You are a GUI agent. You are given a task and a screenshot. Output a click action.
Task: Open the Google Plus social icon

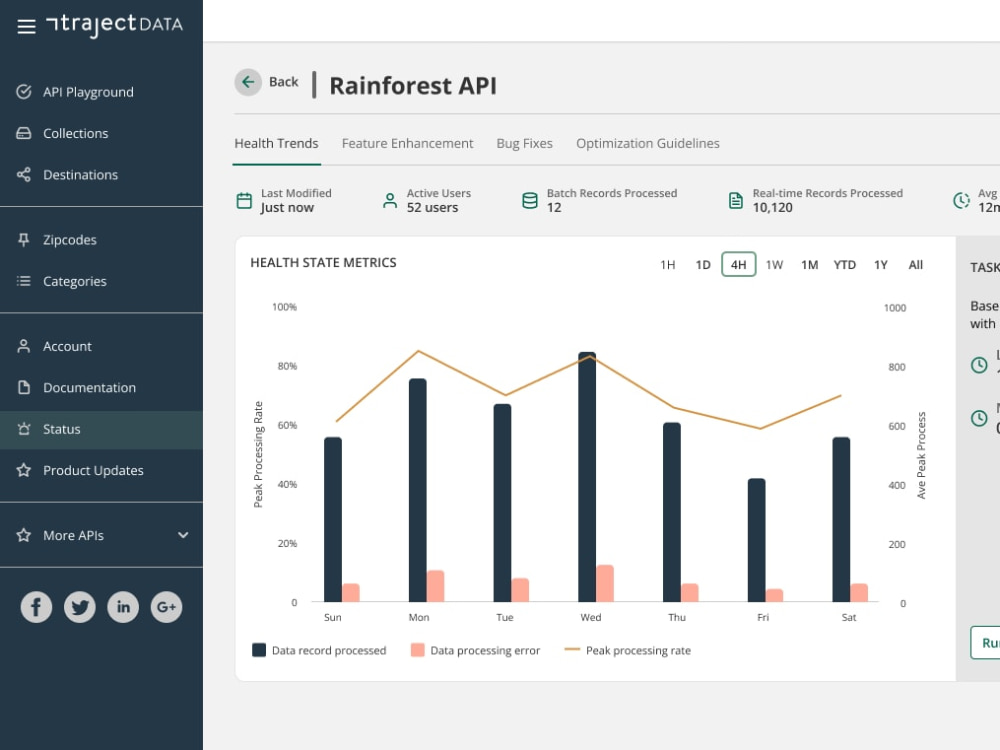point(166,607)
